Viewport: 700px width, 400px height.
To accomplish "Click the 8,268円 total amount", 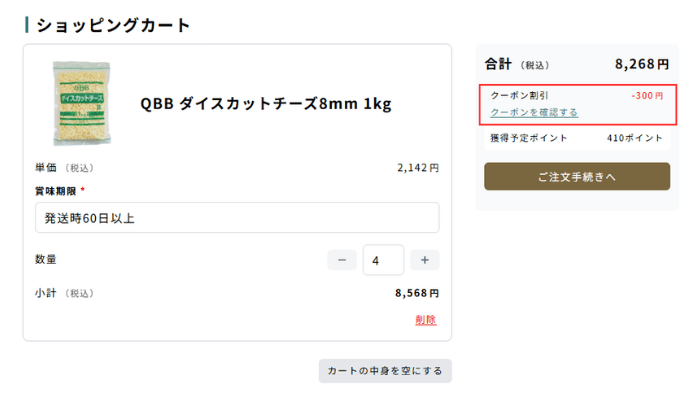I will coord(642,64).
